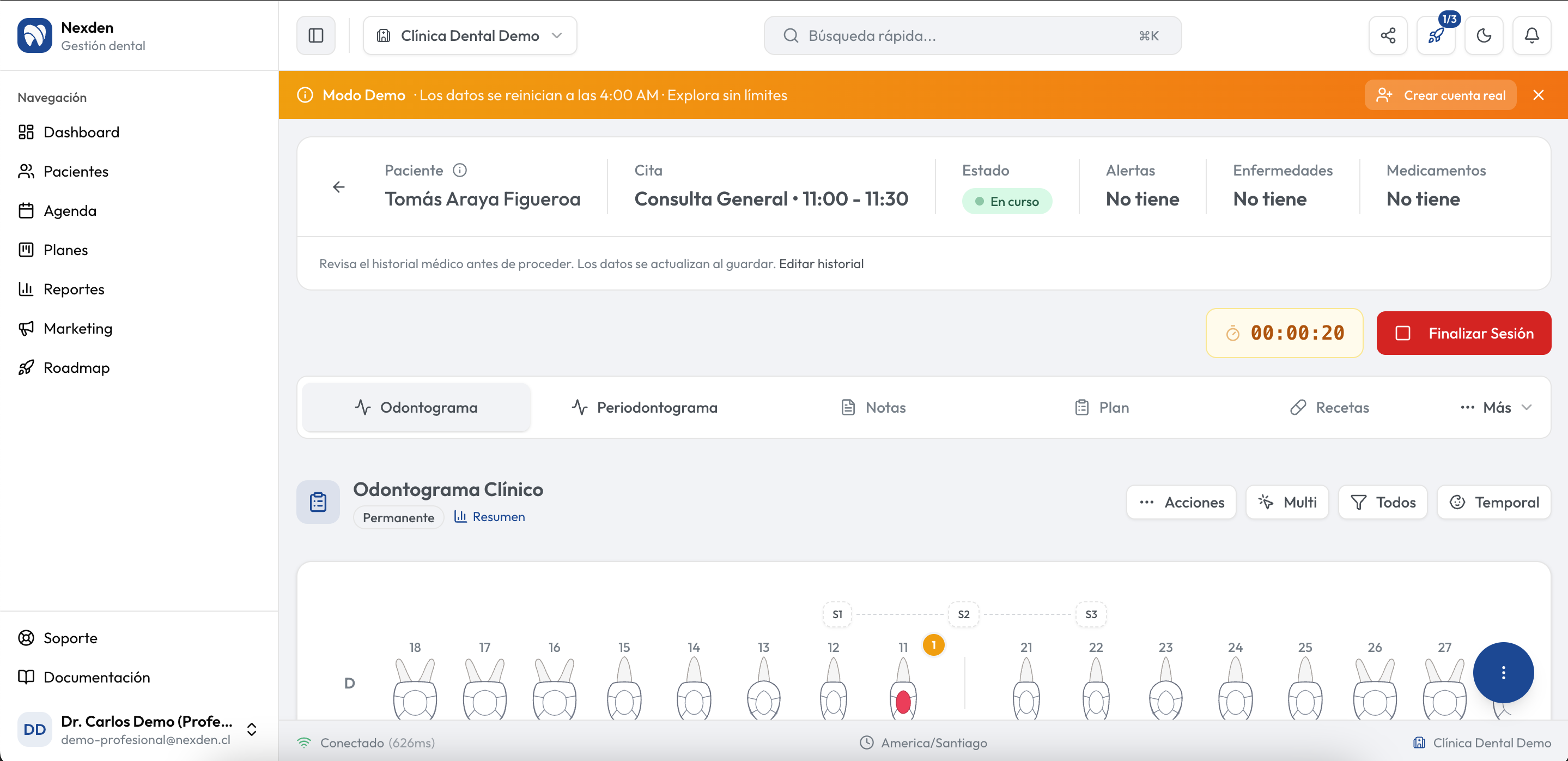Select tooth 25 in the odontogram
The width and height of the screenshot is (1568, 761).
1305,688
